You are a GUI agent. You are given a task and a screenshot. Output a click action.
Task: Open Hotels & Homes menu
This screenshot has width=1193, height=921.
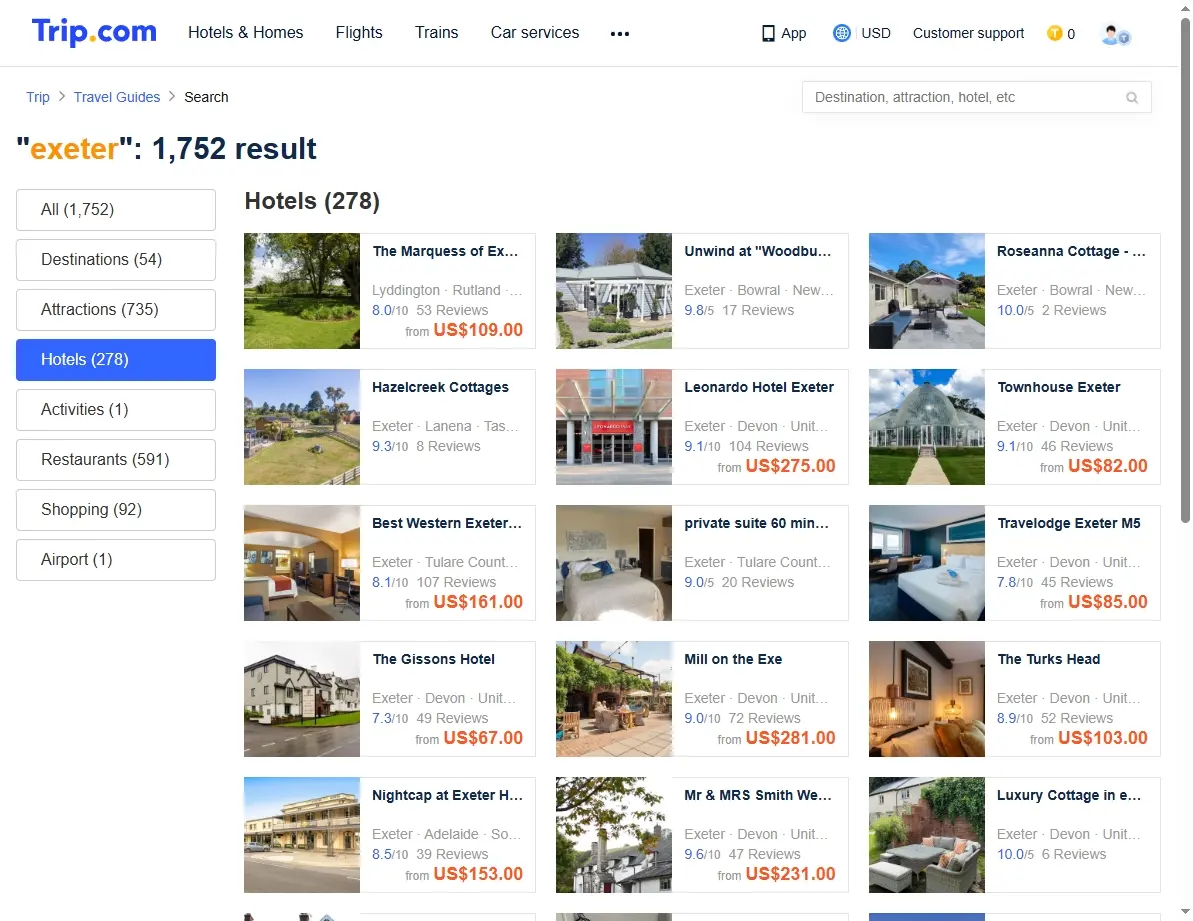[245, 33]
